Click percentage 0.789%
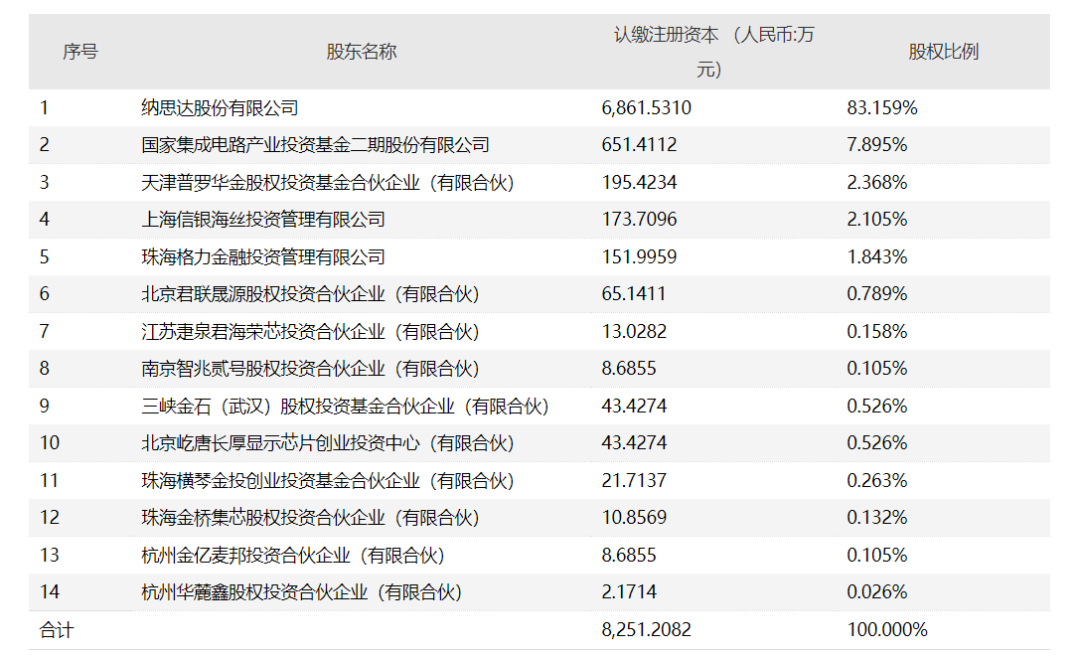The height and width of the screenshot is (658, 1080). pos(877,294)
